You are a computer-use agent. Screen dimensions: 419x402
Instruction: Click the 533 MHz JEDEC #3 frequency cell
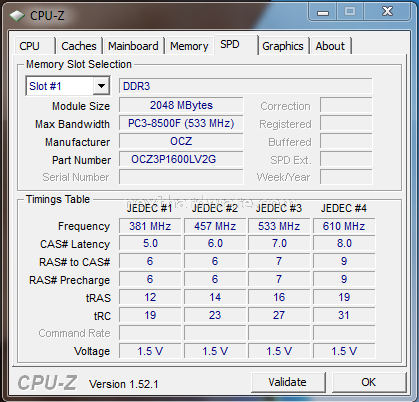[279, 226]
